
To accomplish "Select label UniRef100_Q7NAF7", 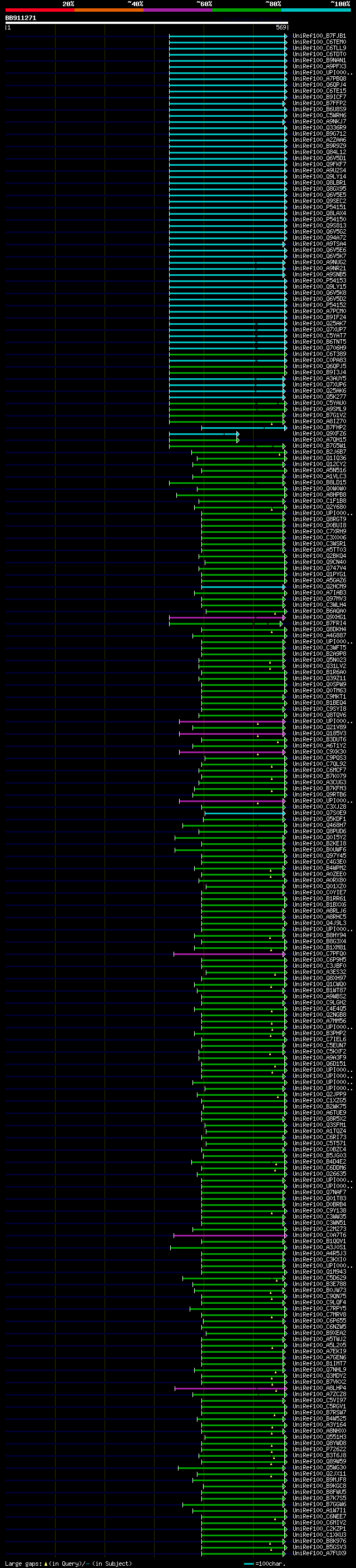I will pyautogui.click(x=319, y=1193).
